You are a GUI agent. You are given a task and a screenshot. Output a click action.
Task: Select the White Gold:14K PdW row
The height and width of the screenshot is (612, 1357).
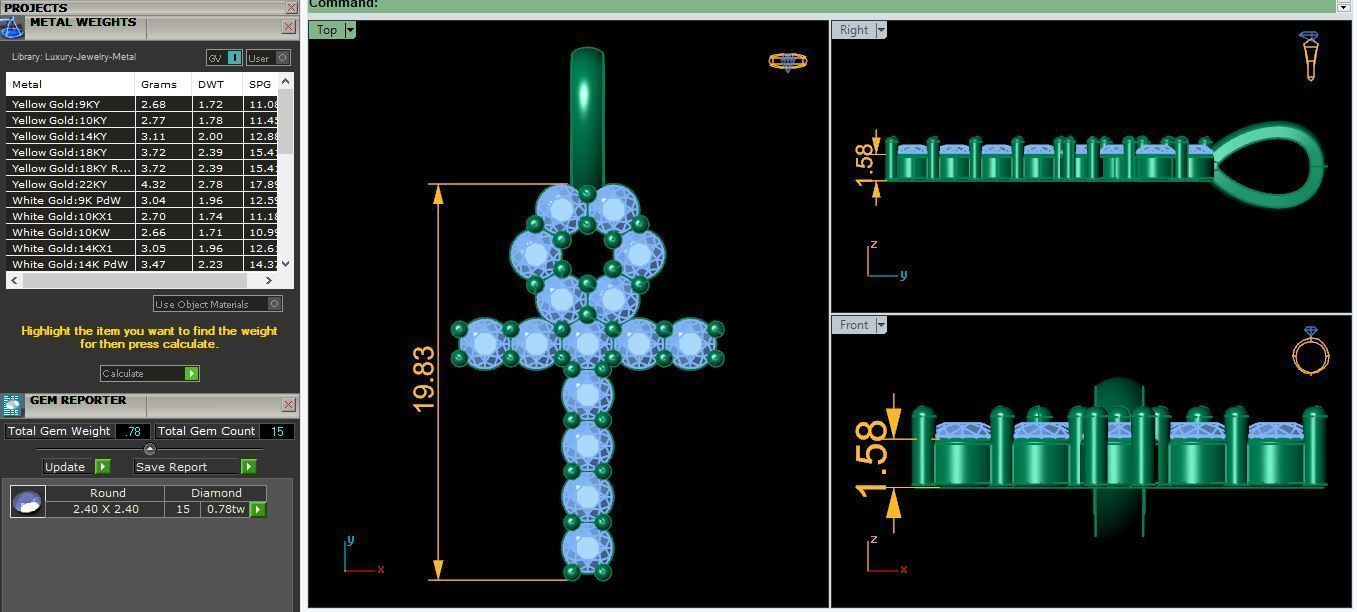(142, 264)
